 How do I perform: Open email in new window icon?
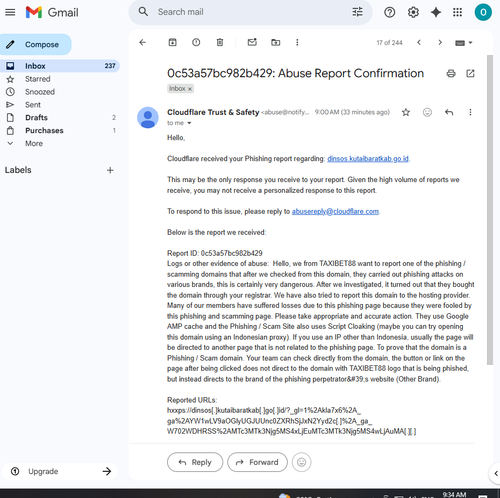click(x=470, y=73)
